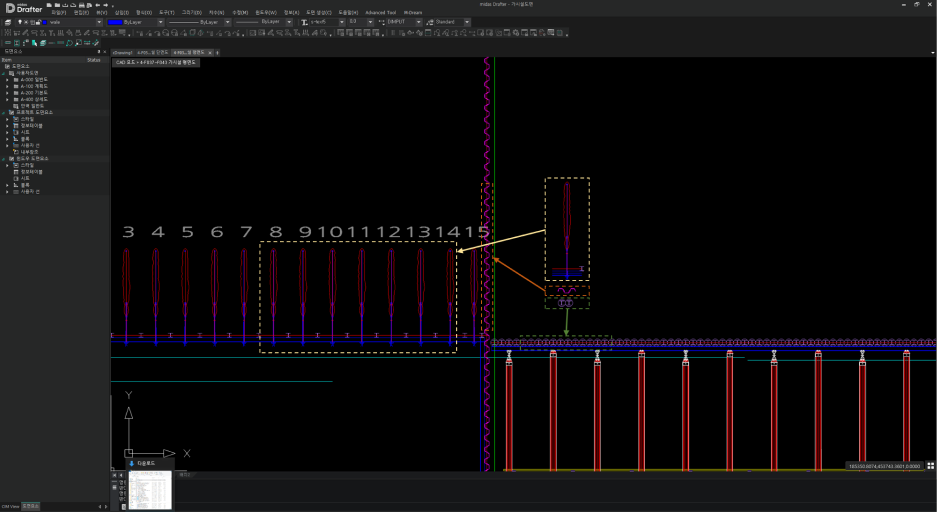937x512 pixels.
Task: Open the ByLayer lineweight dropdown
Action: (289, 22)
